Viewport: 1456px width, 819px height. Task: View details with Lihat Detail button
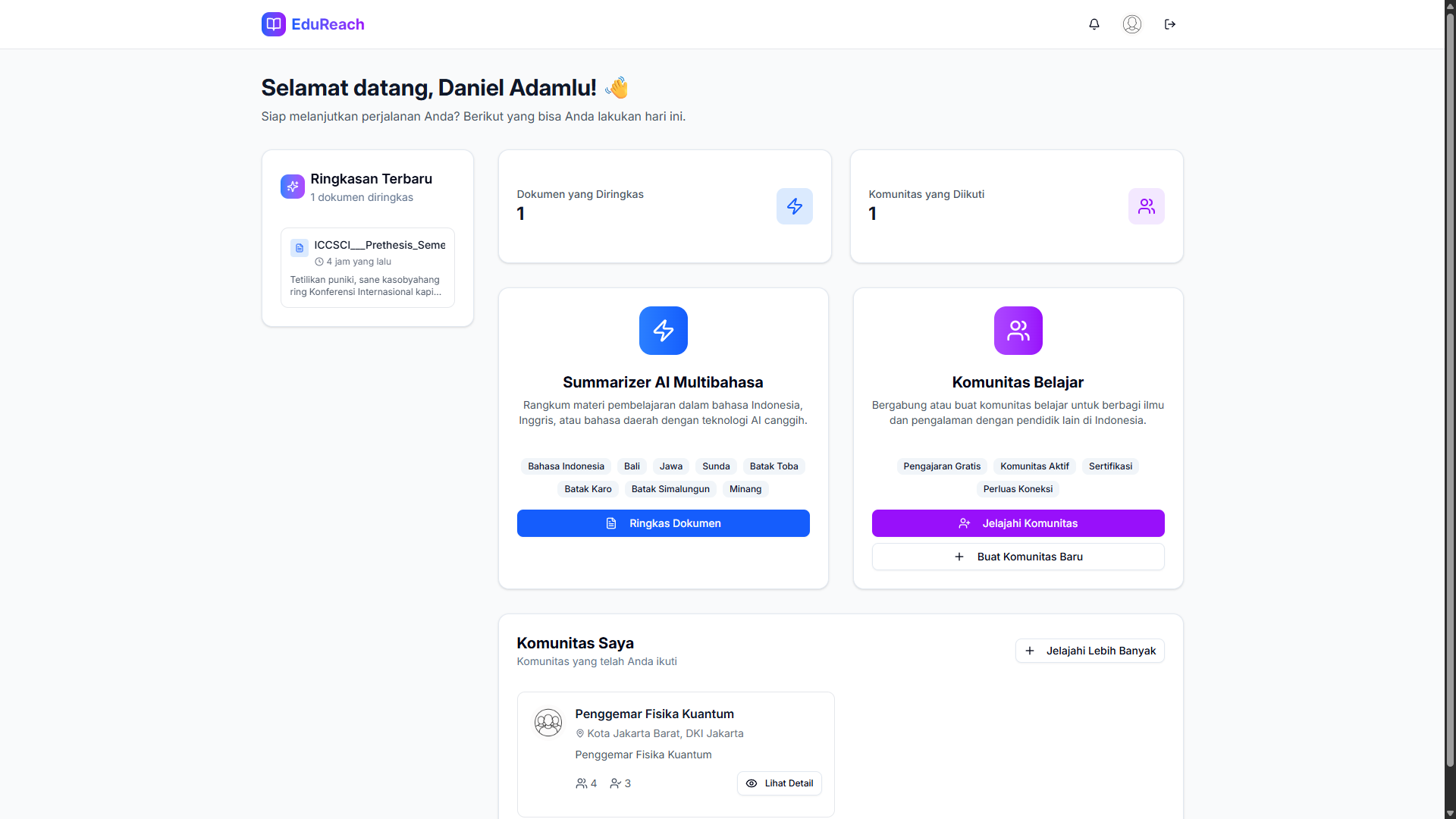[x=779, y=783]
